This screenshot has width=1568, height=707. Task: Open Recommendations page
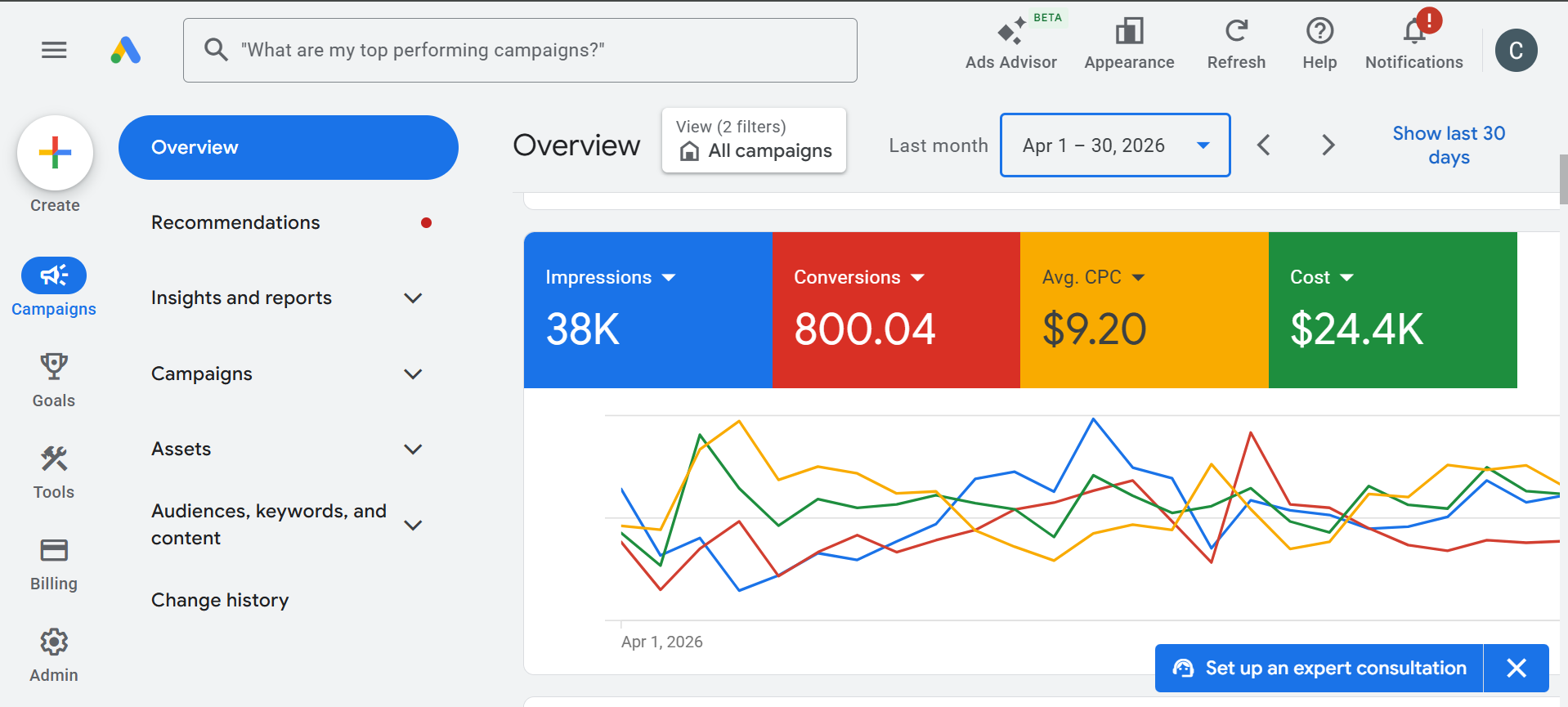tap(235, 222)
